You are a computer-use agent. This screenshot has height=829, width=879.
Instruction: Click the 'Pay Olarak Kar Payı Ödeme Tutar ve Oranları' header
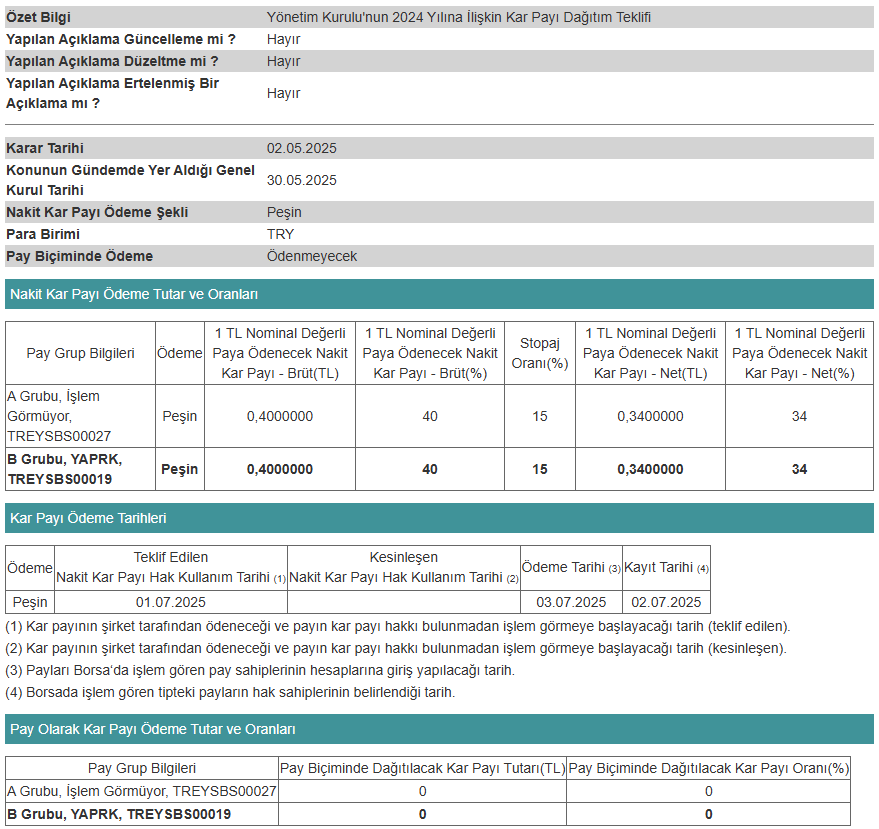[x=440, y=729]
